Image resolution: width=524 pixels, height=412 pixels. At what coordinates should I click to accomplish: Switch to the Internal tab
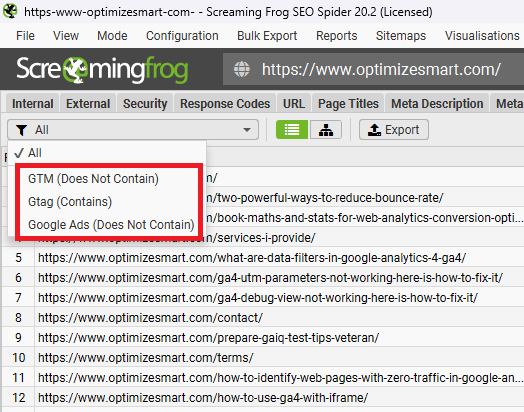coord(32,104)
